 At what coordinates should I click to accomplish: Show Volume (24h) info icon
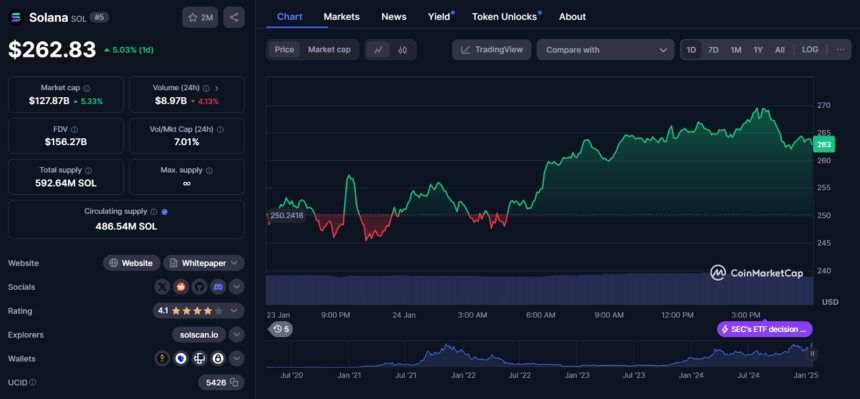click(206, 88)
